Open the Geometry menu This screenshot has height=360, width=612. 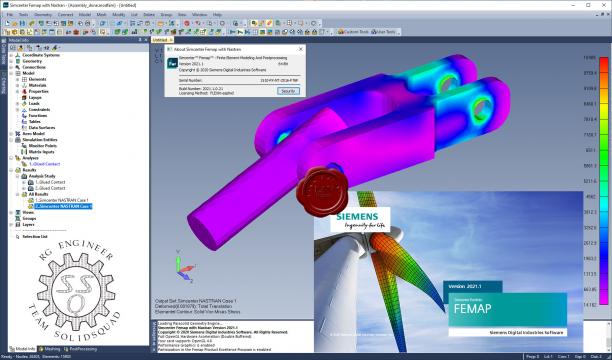(43, 14)
